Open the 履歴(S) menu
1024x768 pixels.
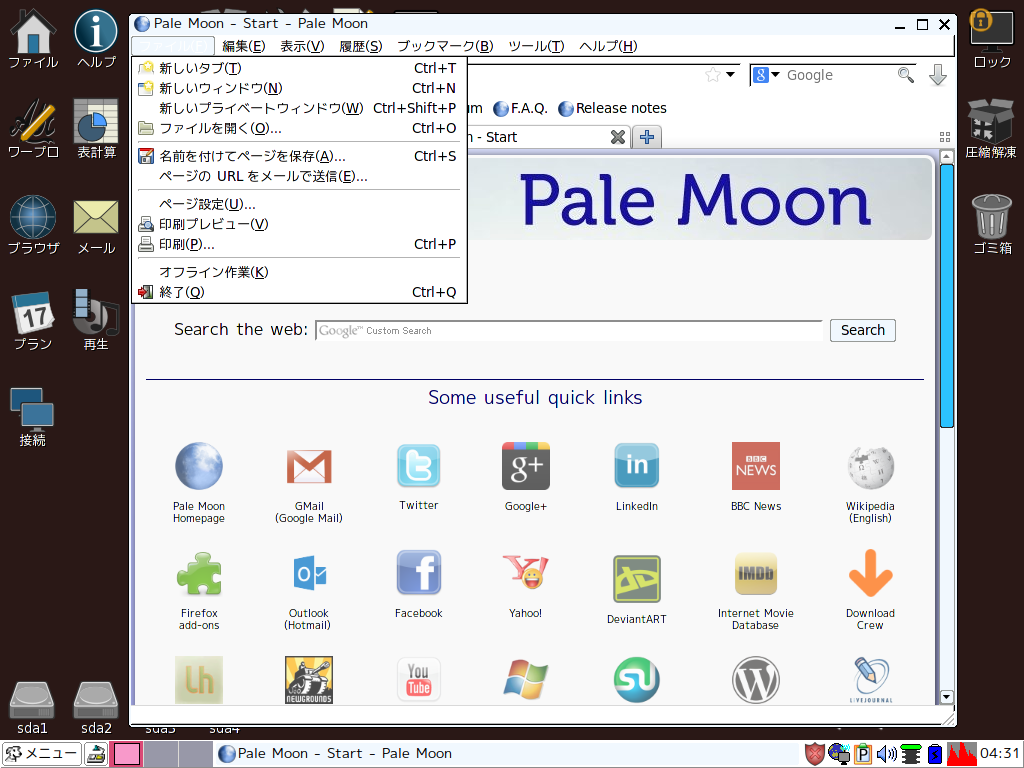[360, 46]
